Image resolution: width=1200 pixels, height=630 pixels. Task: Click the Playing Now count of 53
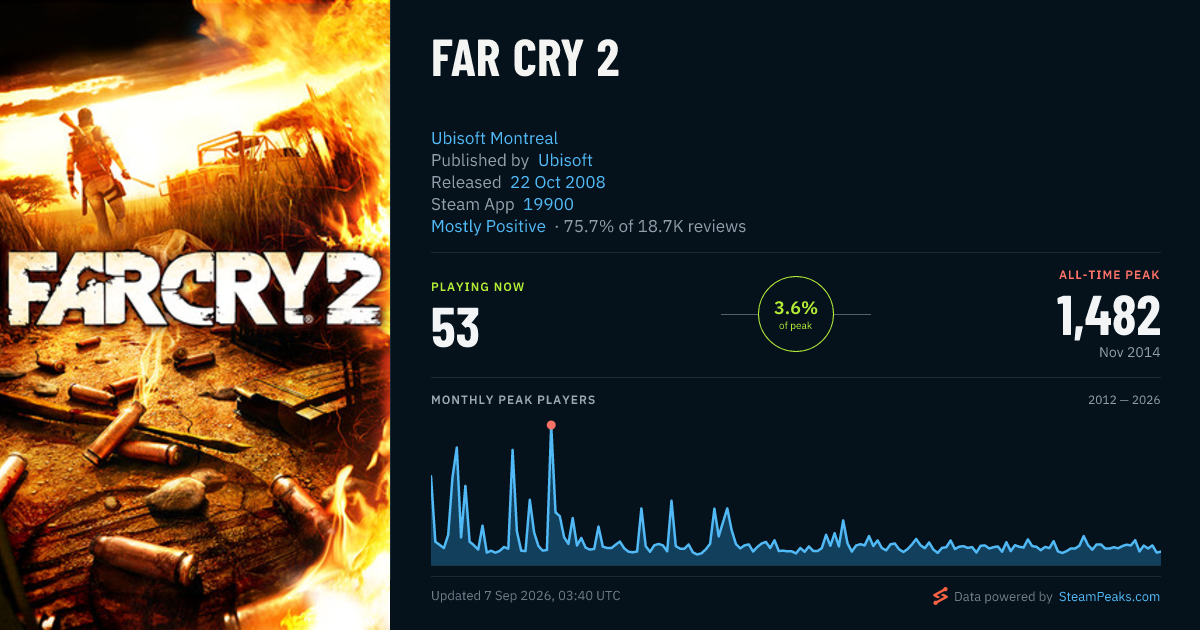455,328
